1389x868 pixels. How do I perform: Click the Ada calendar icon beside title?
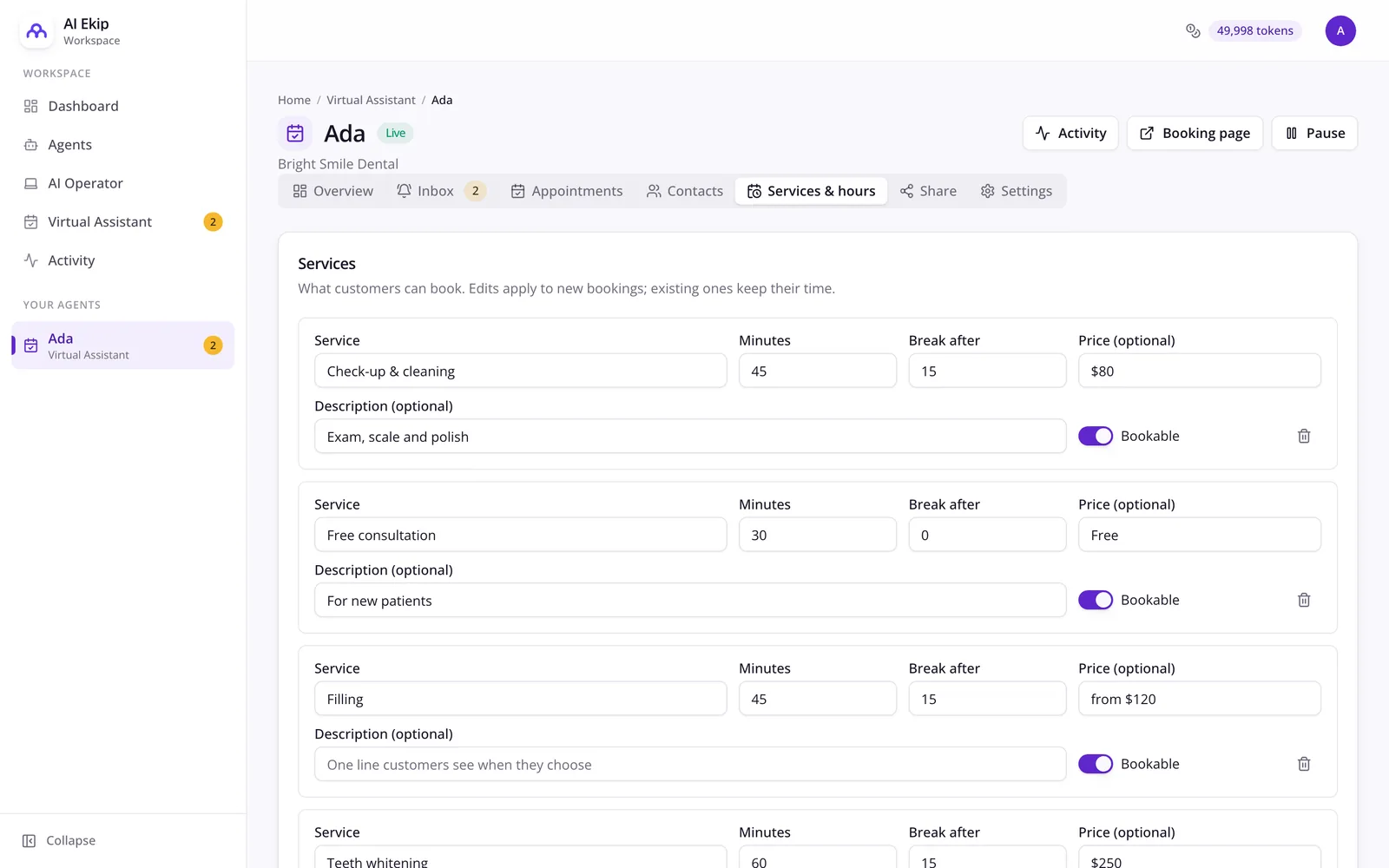pyautogui.click(x=295, y=134)
